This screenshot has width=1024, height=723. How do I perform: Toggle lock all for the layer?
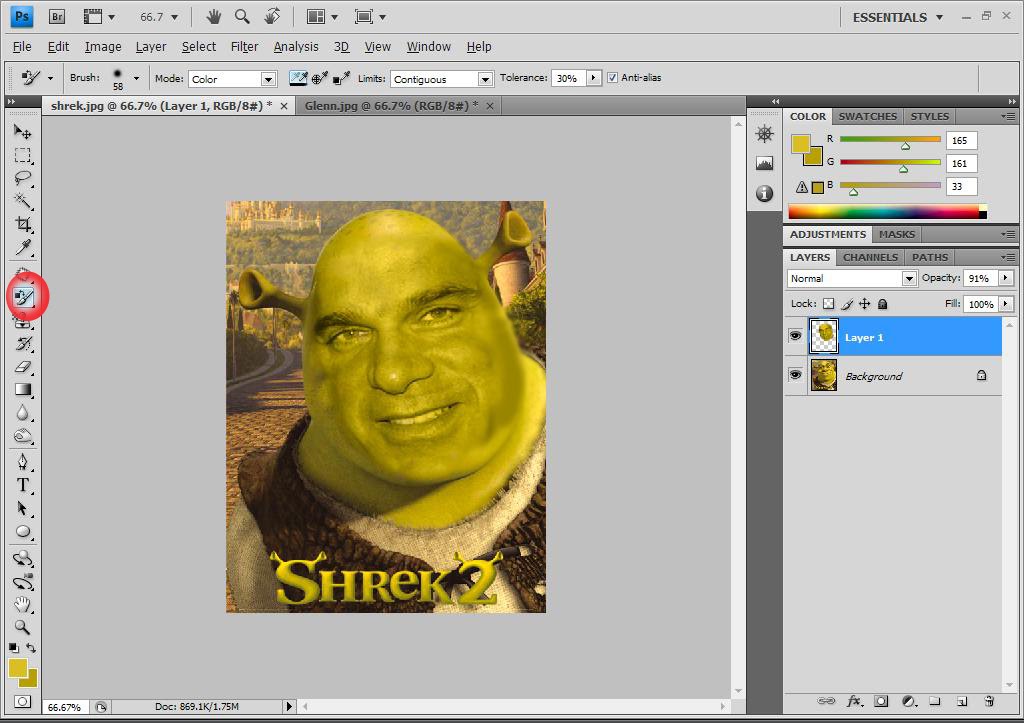[882, 304]
